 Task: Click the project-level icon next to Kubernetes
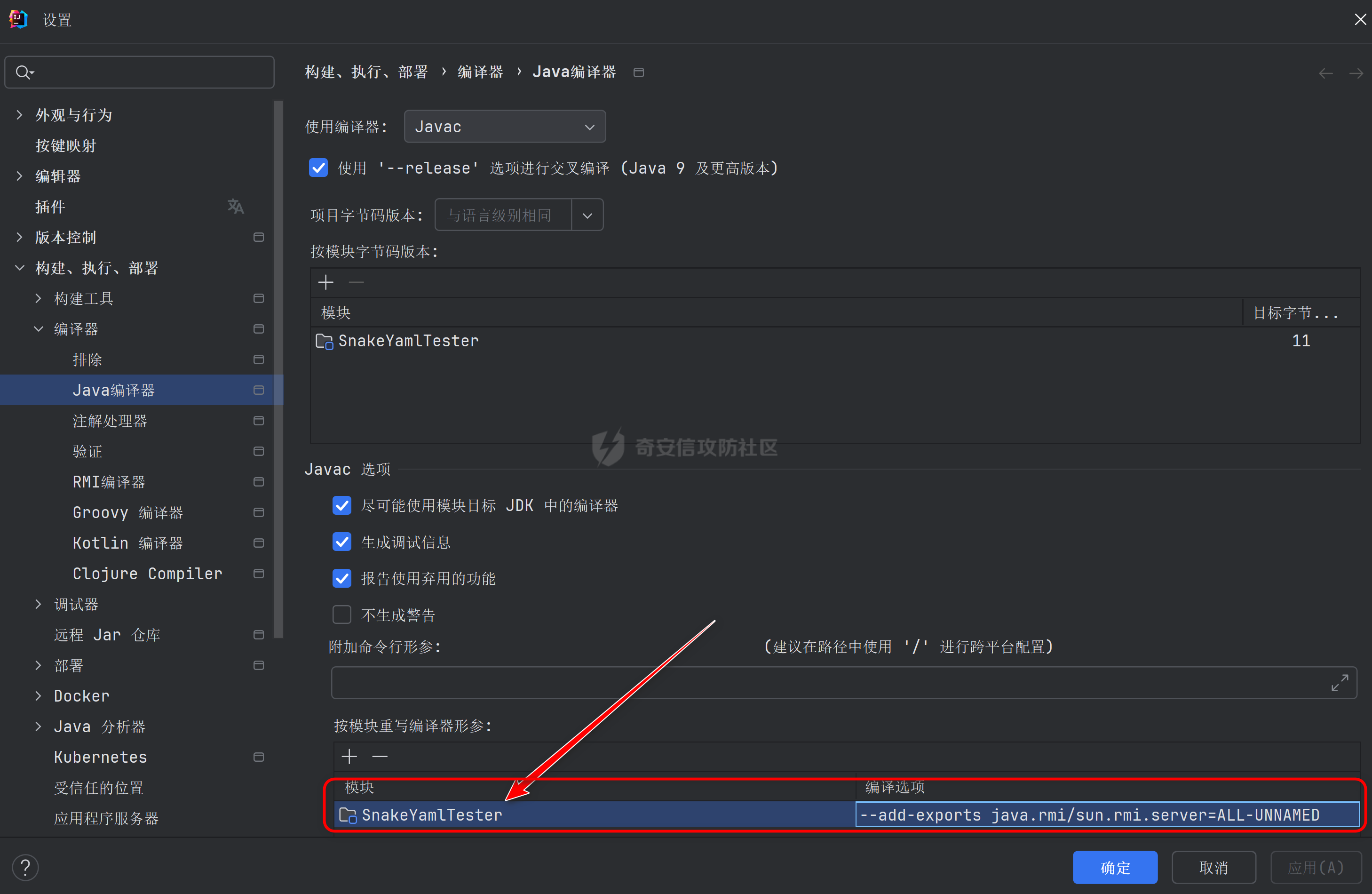tap(259, 757)
